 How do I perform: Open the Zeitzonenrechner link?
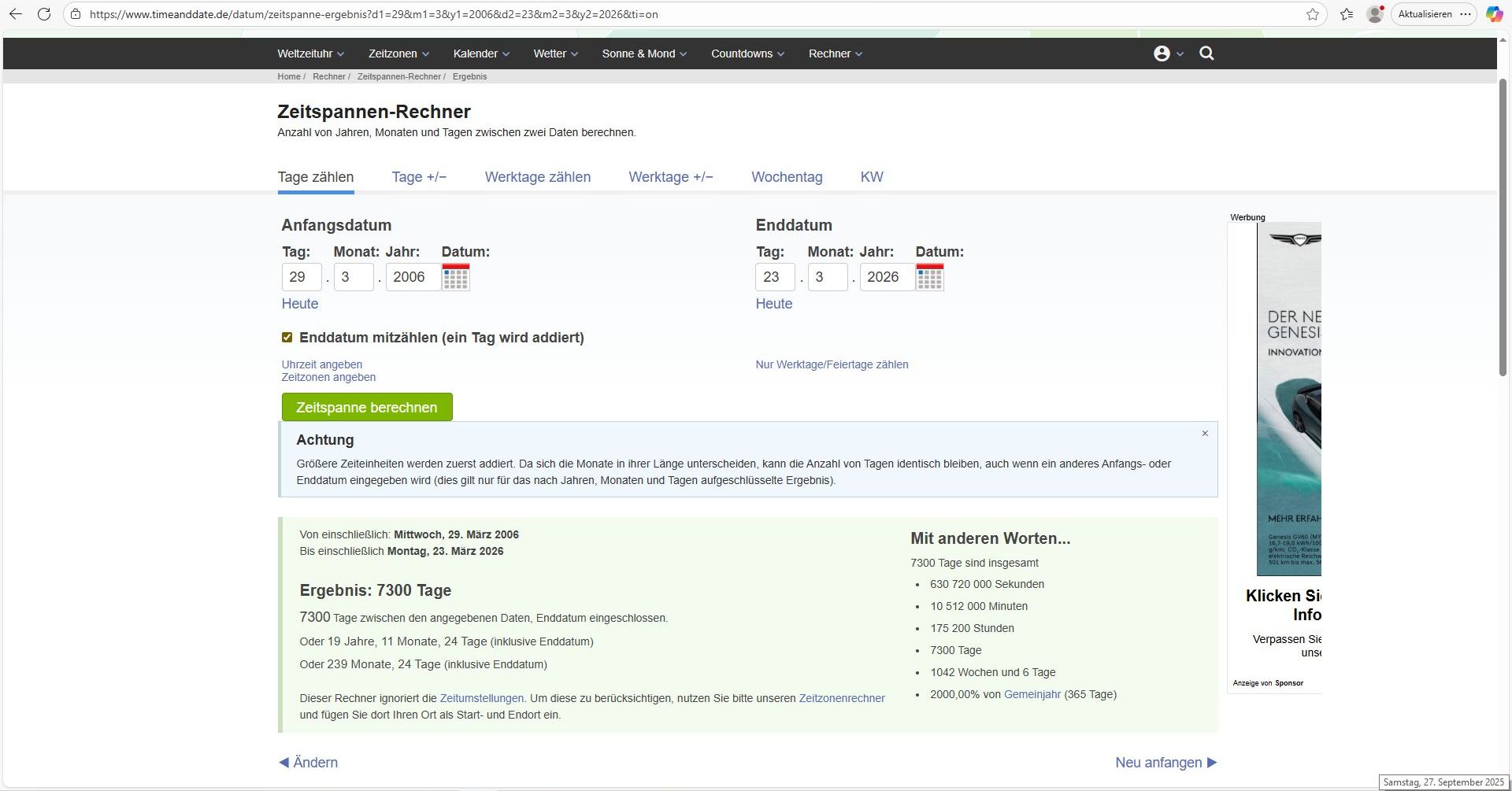pyautogui.click(x=841, y=698)
